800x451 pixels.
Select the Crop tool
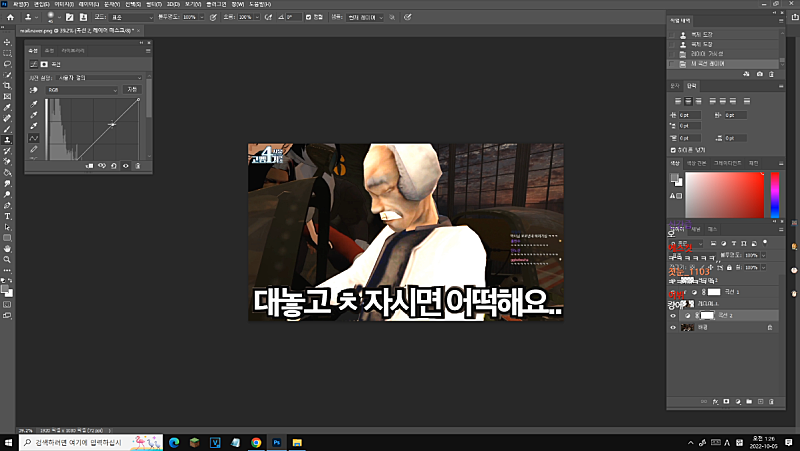point(8,85)
